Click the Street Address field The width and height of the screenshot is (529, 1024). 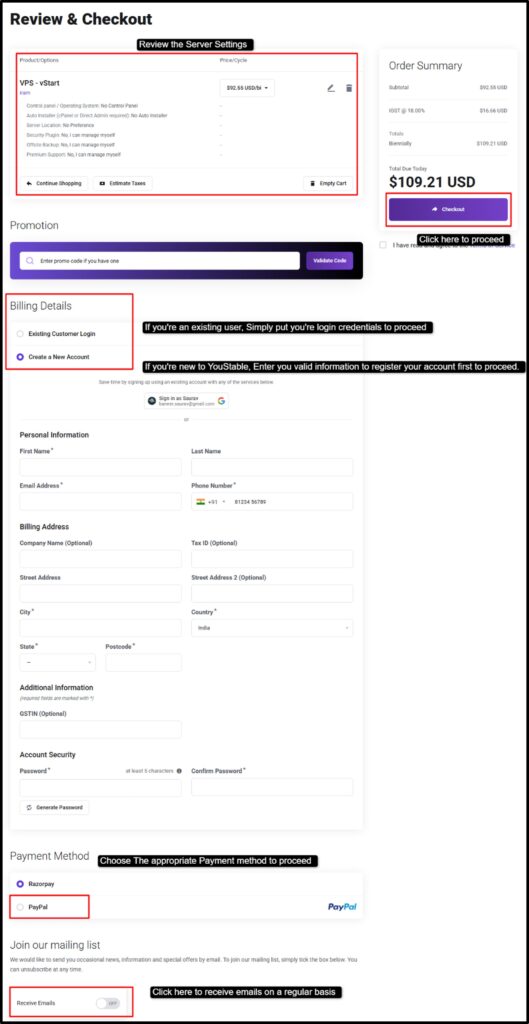(x=101, y=594)
